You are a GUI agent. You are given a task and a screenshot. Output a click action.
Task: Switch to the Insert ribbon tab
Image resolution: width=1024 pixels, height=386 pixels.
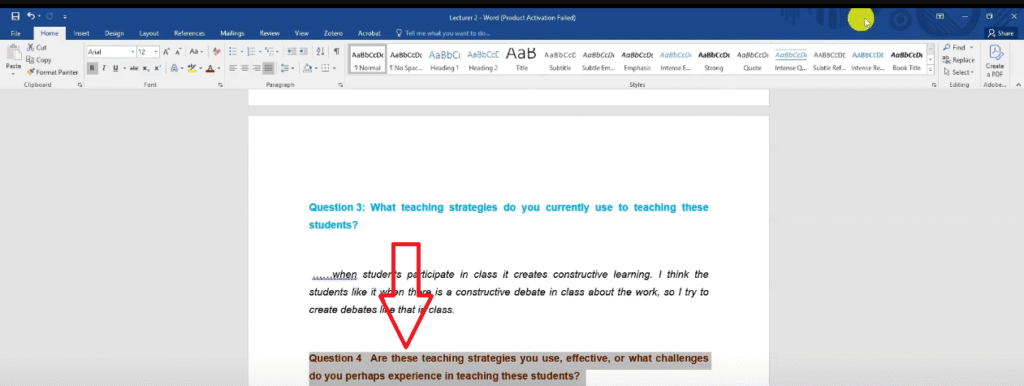click(82, 33)
